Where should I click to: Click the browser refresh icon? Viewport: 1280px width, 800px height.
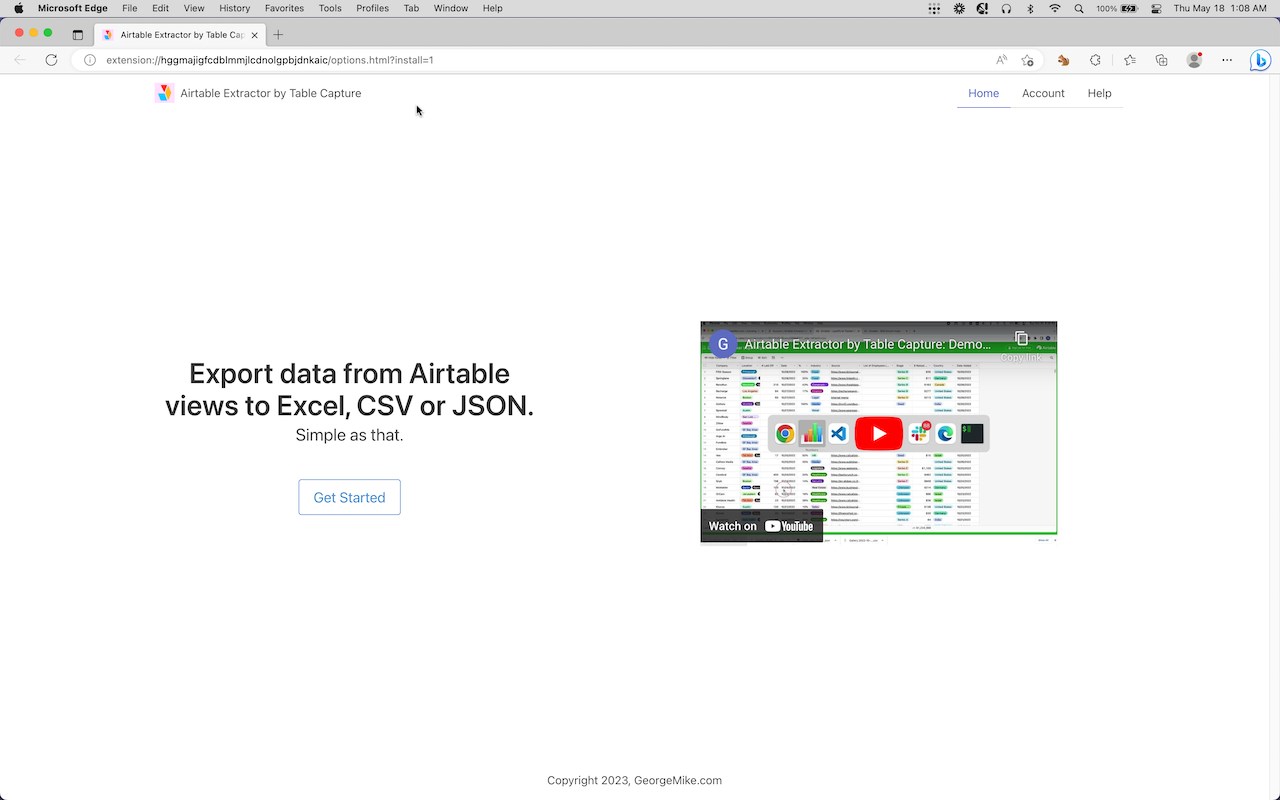coord(51,60)
